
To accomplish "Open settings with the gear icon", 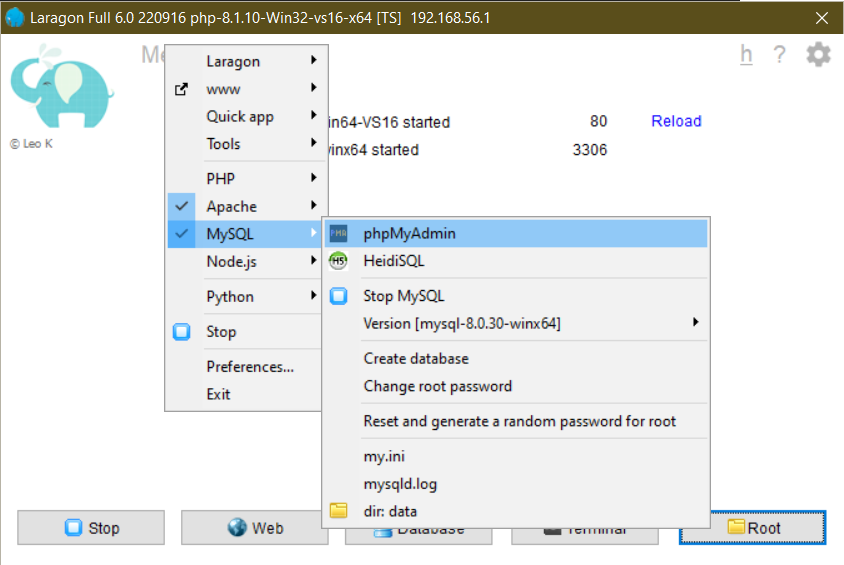I will pyautogui.click(x=818, y=54).
